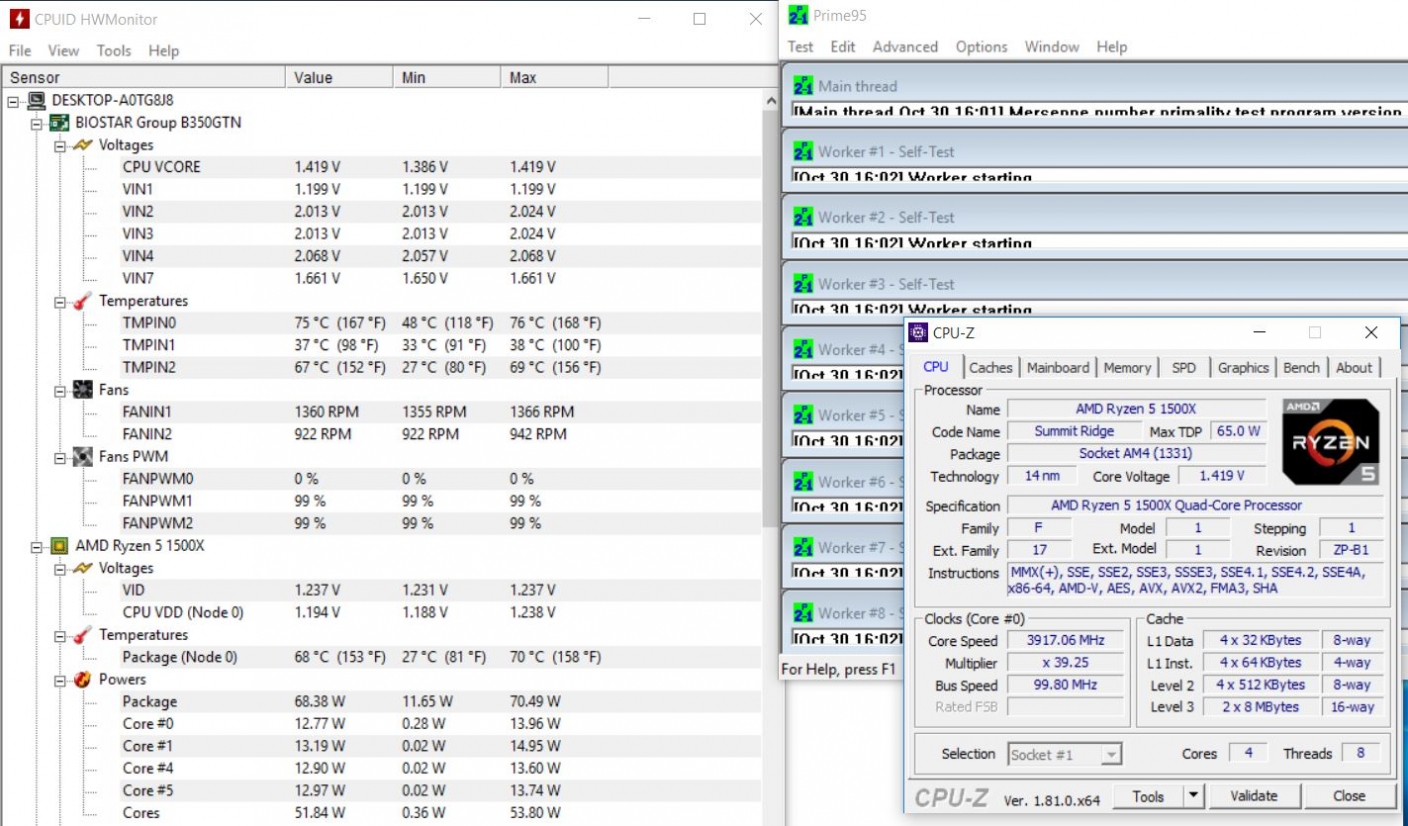Click the Voltages icon under BIOSTAR Group B350GTN

click(x=84, y=145)
